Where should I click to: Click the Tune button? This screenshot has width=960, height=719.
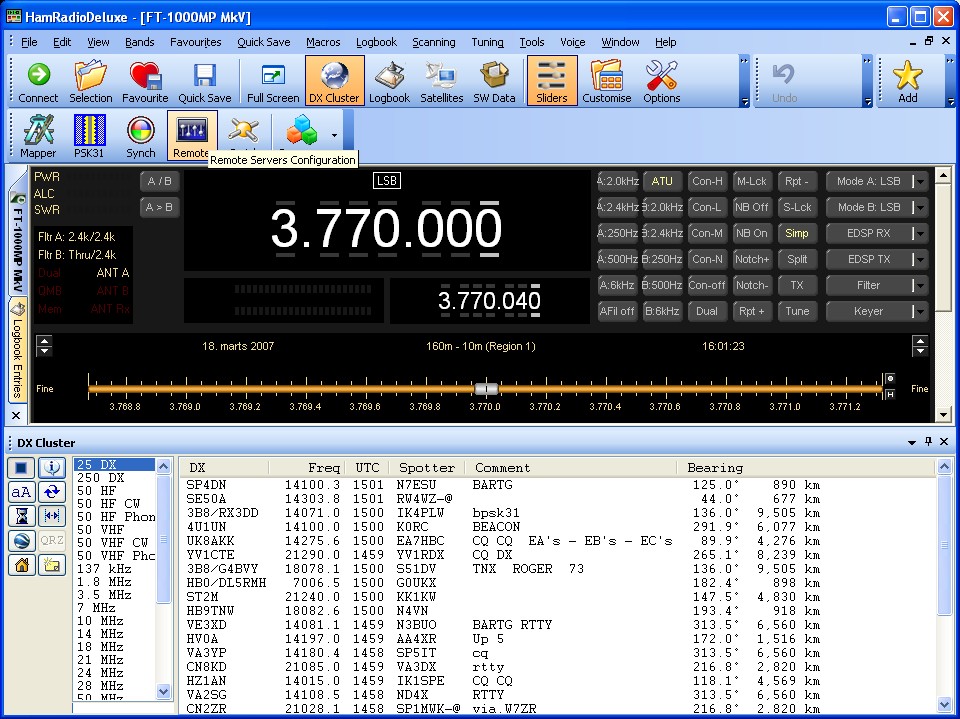pos(797,311)
